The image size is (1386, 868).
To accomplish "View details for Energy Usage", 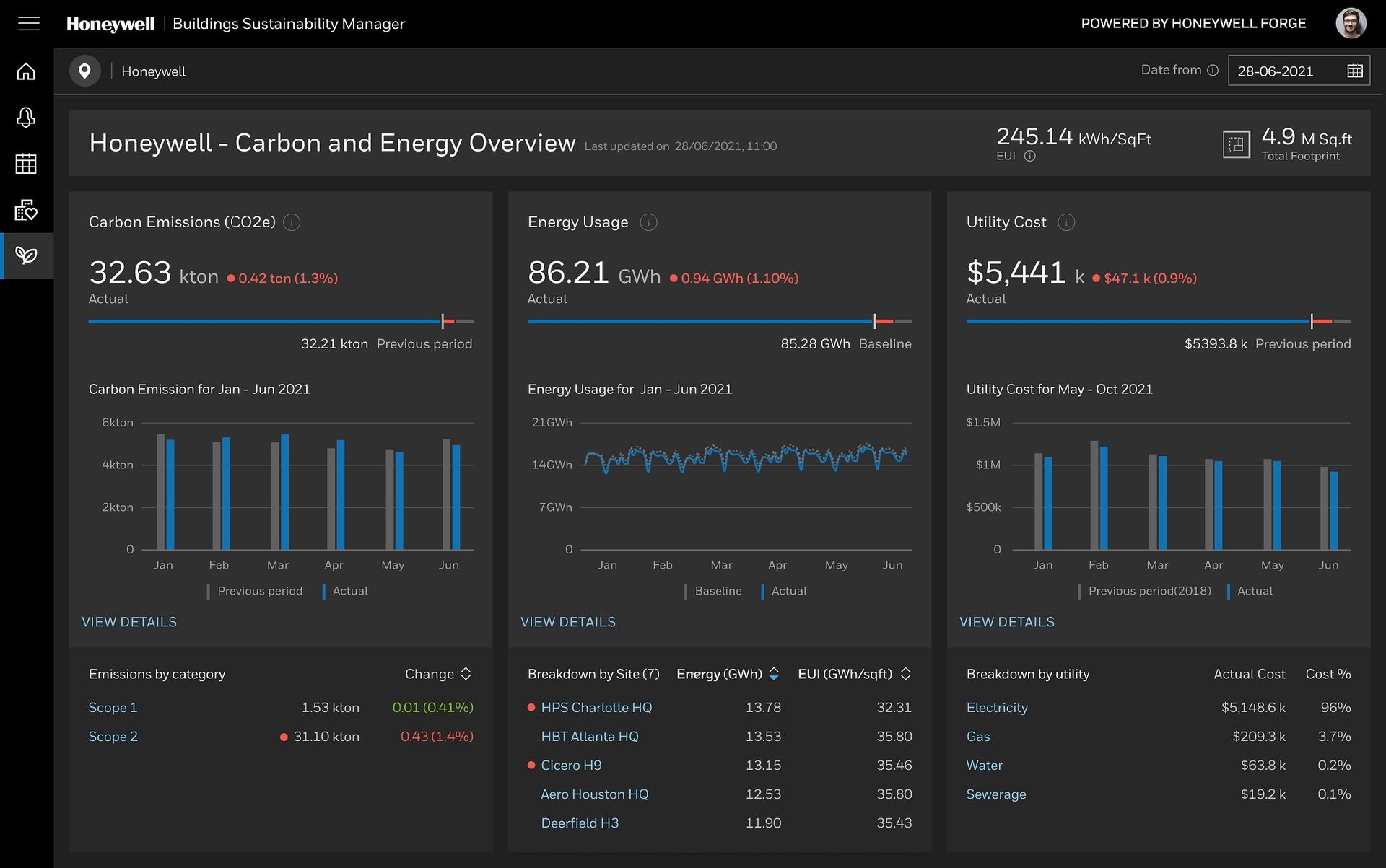I will [568, 622].
